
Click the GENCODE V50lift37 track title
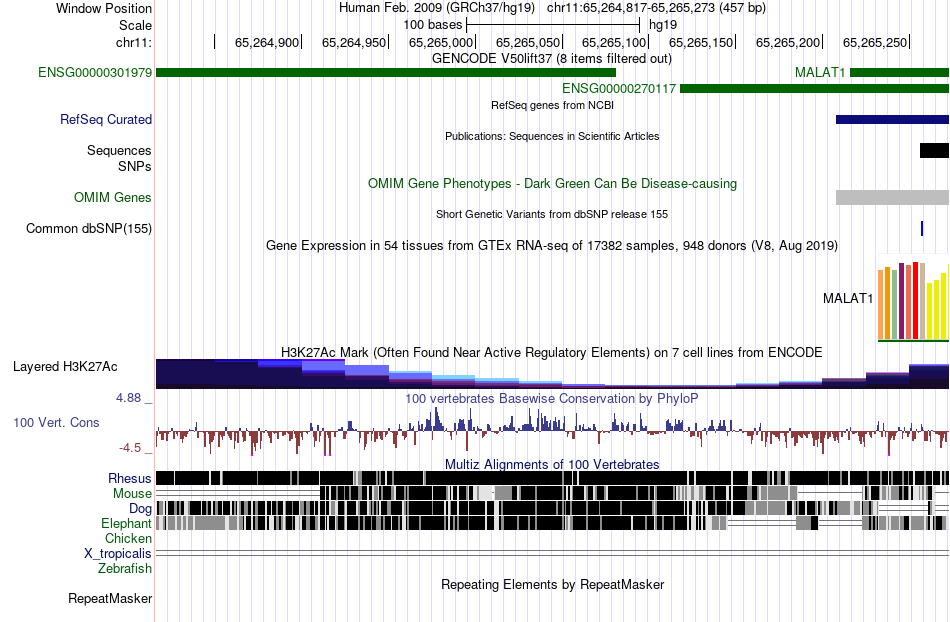click(552, 59)
